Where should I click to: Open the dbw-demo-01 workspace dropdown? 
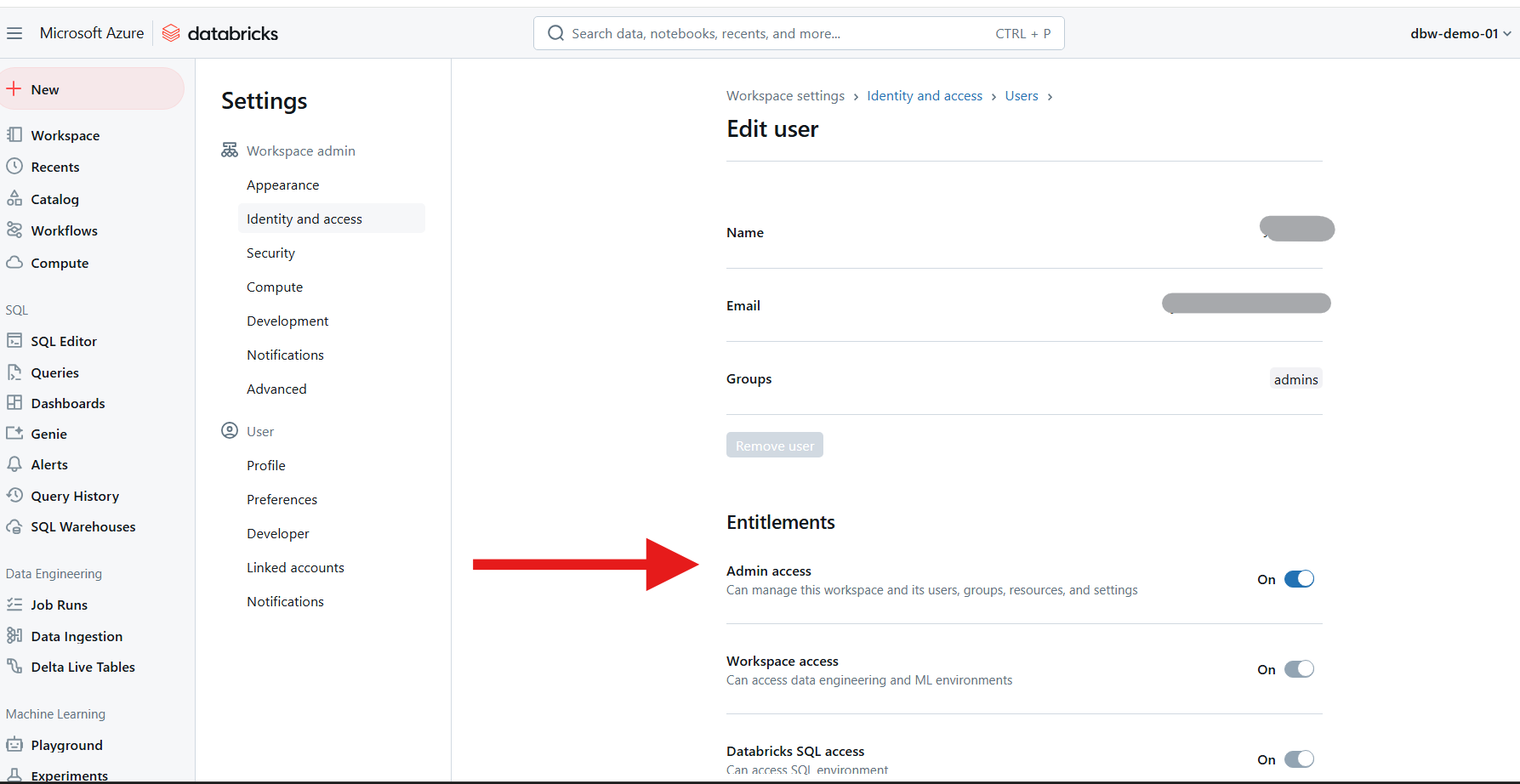click(1460, 33)
